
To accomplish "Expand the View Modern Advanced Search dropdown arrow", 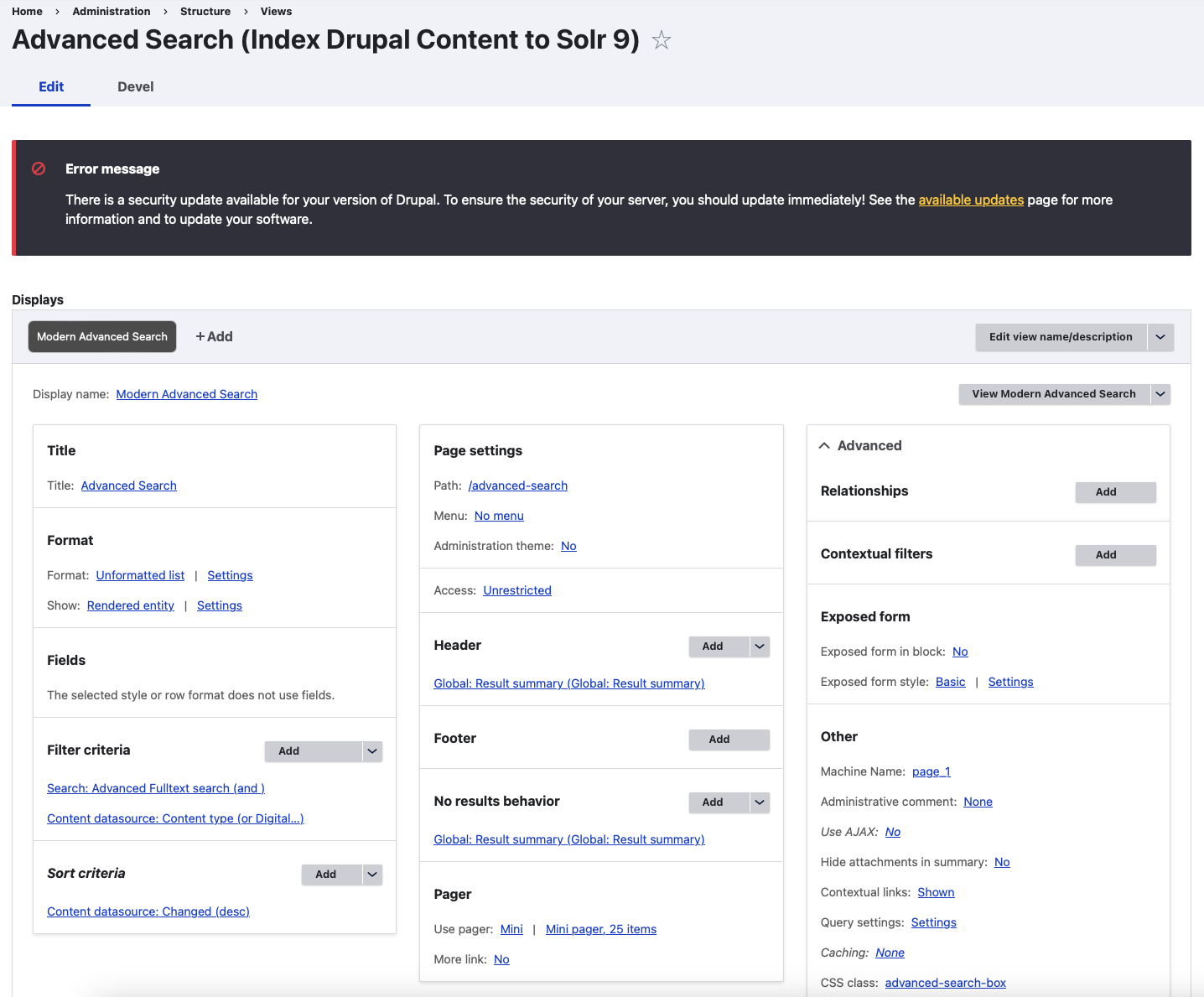I will click(x=1160, y=394).
